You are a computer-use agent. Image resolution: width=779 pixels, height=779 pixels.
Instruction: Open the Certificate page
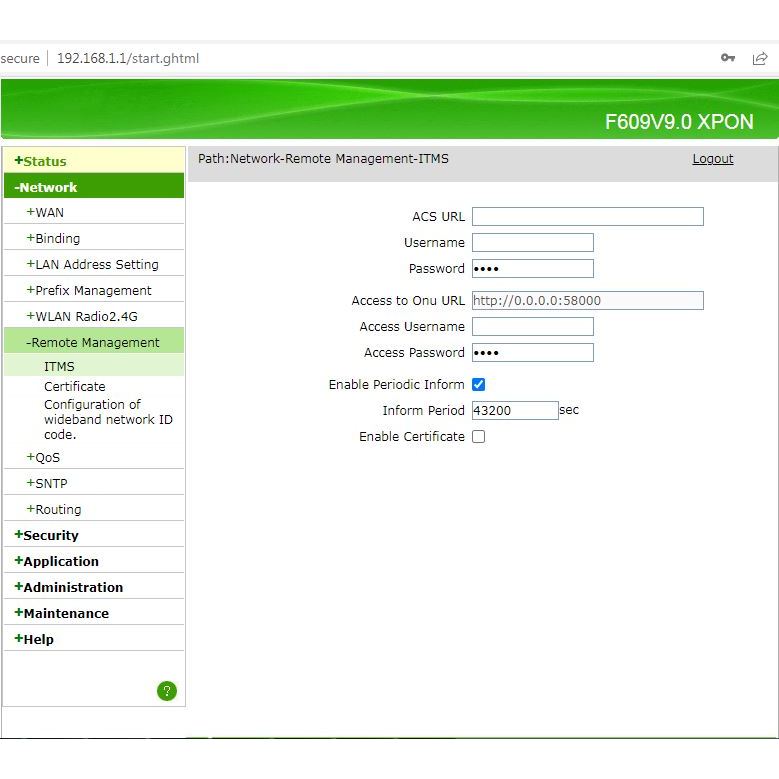point(74,386)
